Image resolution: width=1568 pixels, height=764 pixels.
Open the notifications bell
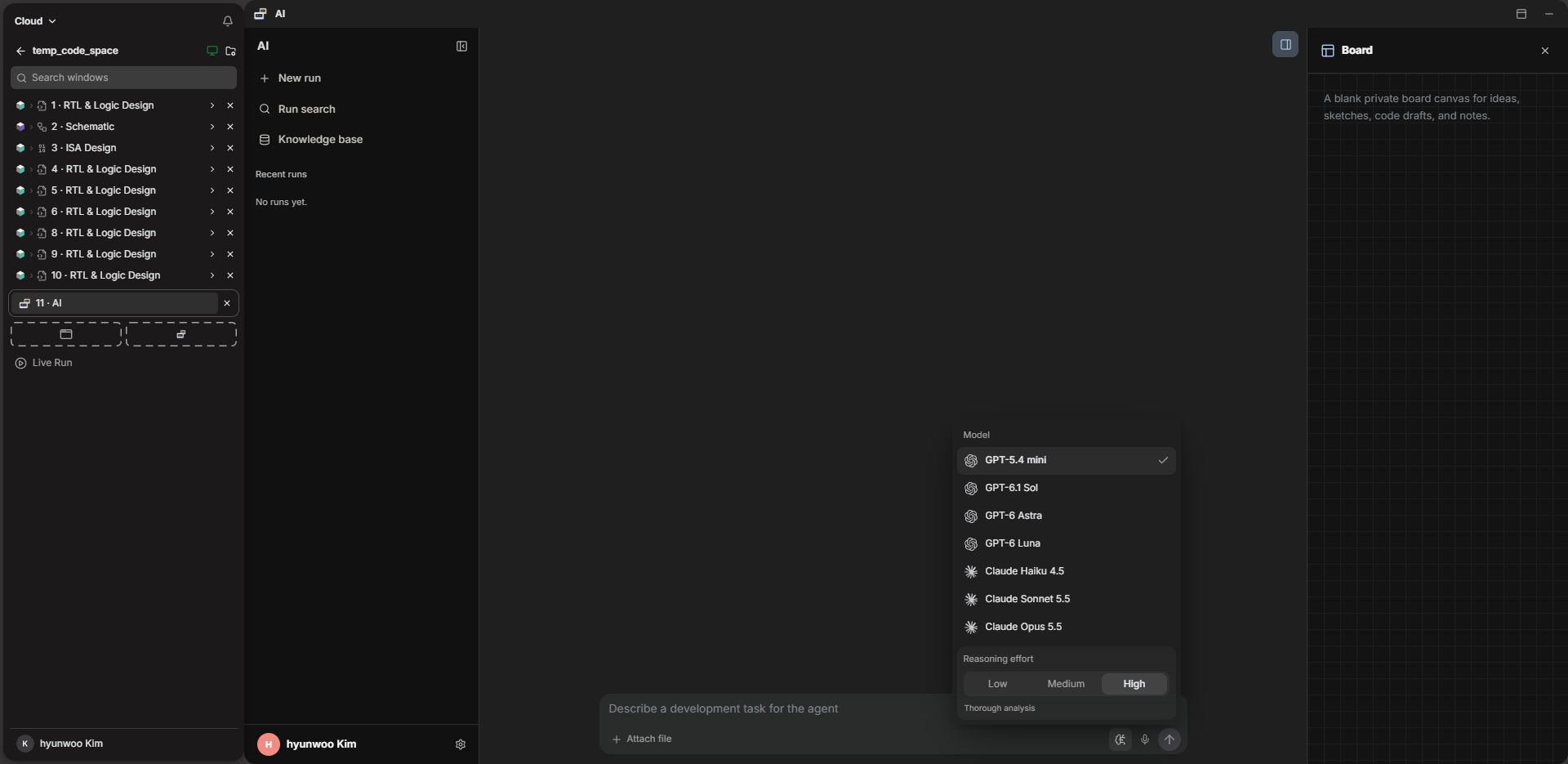click(x=227, y=21)
